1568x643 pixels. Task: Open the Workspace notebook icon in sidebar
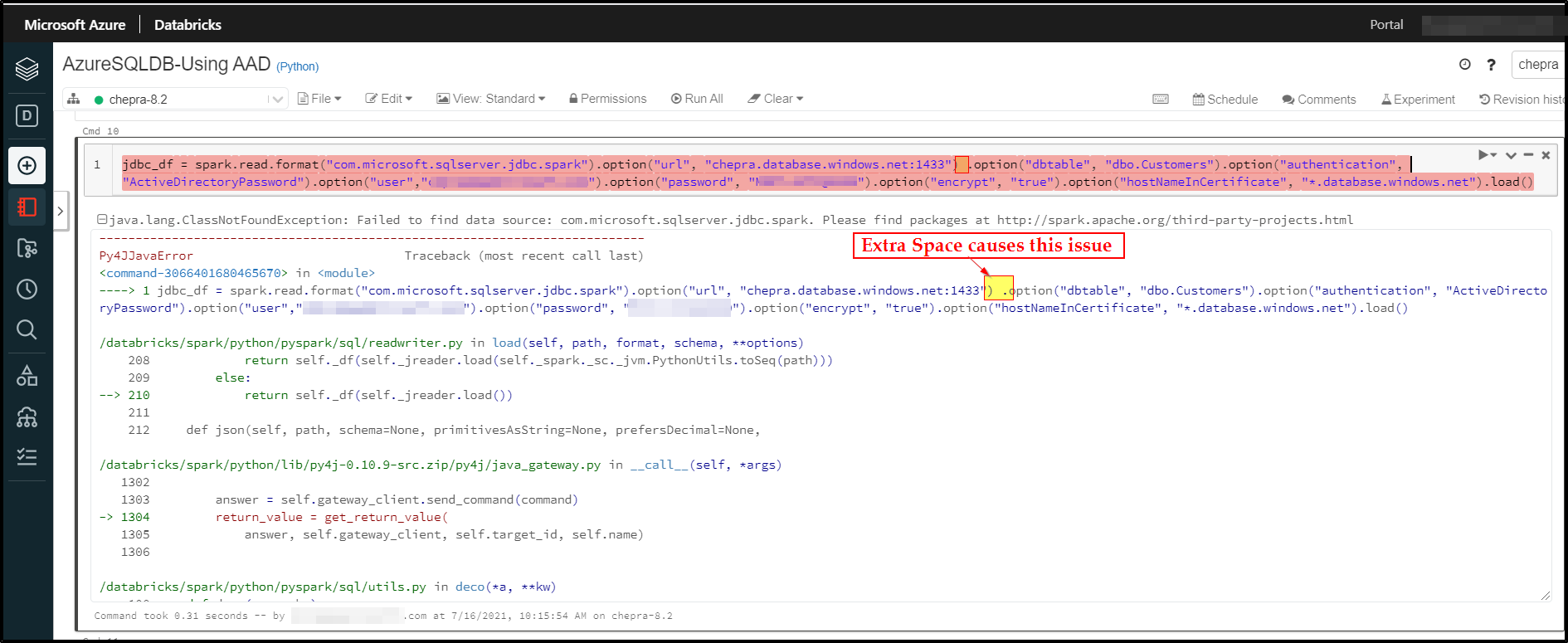point(27,207)
